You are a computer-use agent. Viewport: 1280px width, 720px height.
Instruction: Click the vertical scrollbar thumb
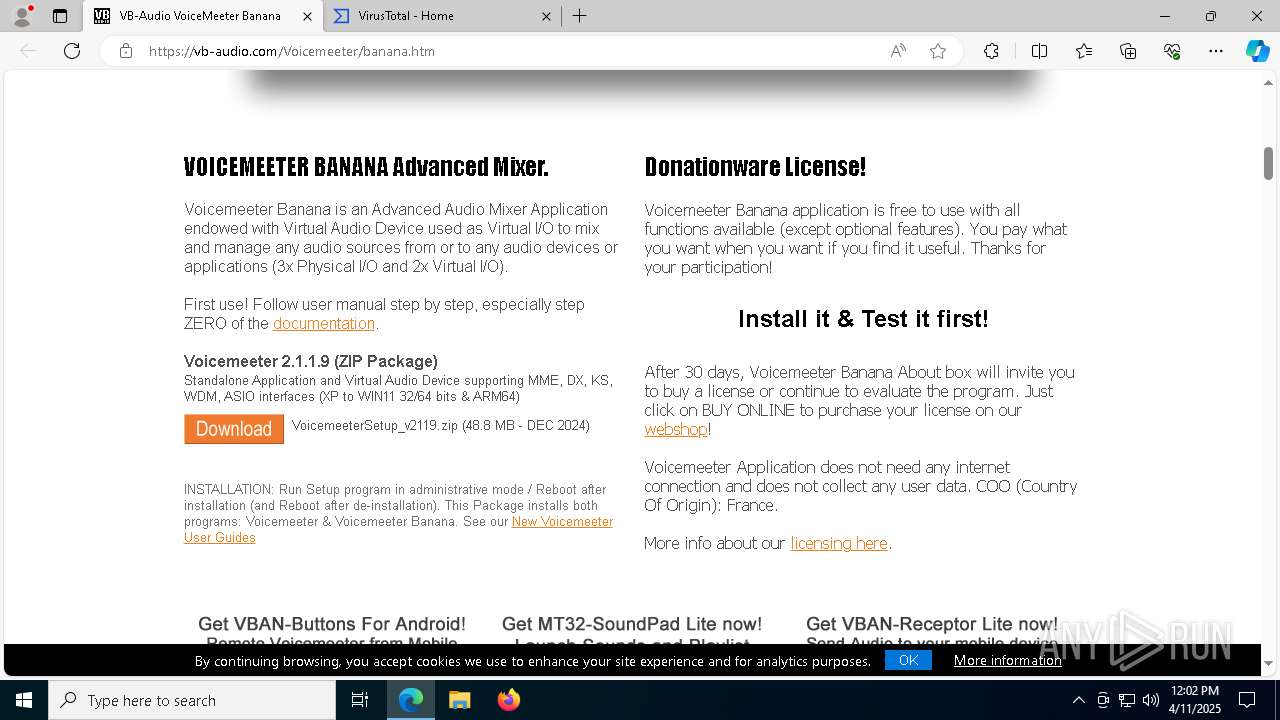pos(1268,163)
